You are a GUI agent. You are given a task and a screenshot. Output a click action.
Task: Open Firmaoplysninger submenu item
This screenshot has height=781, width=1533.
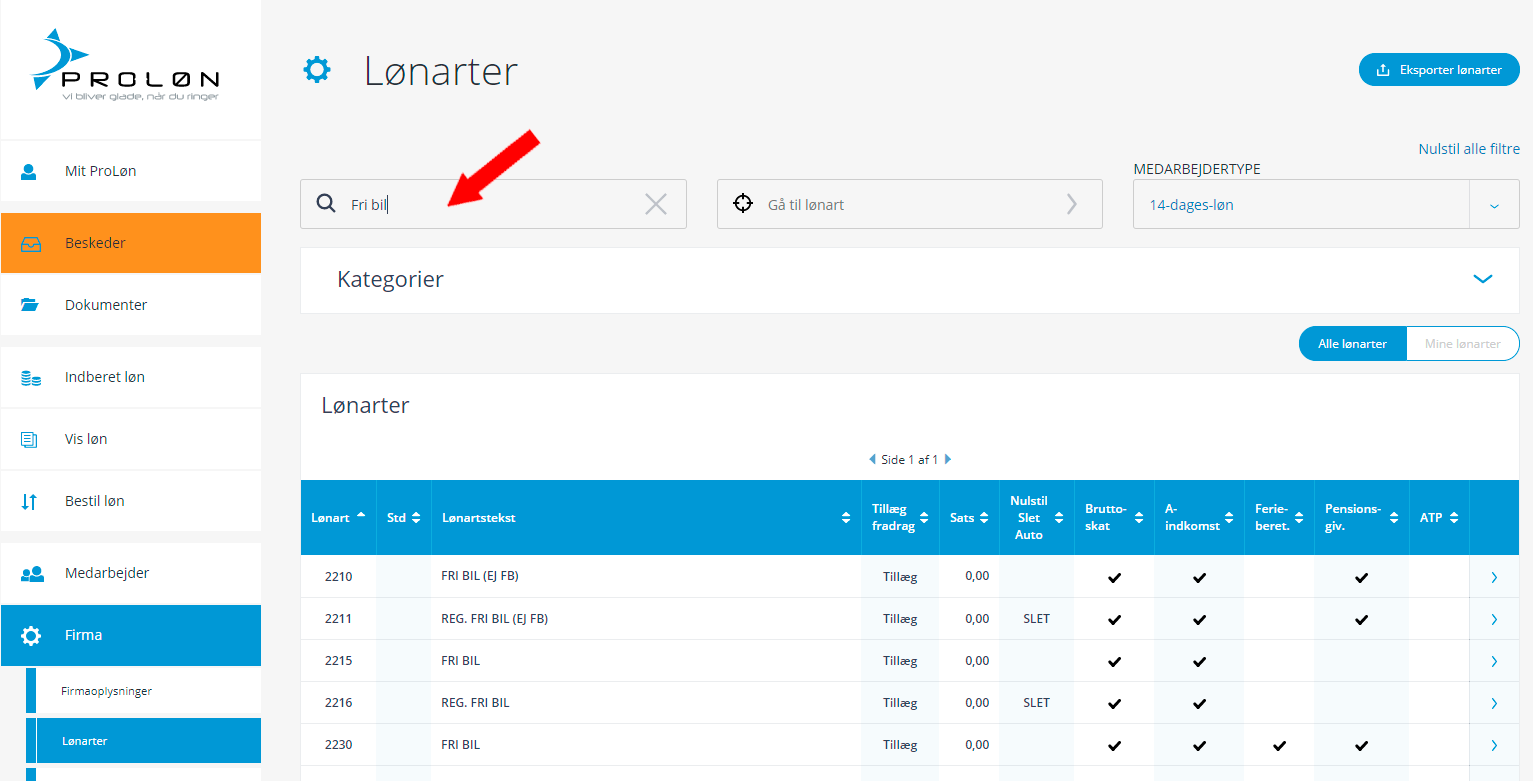point(106,691)
